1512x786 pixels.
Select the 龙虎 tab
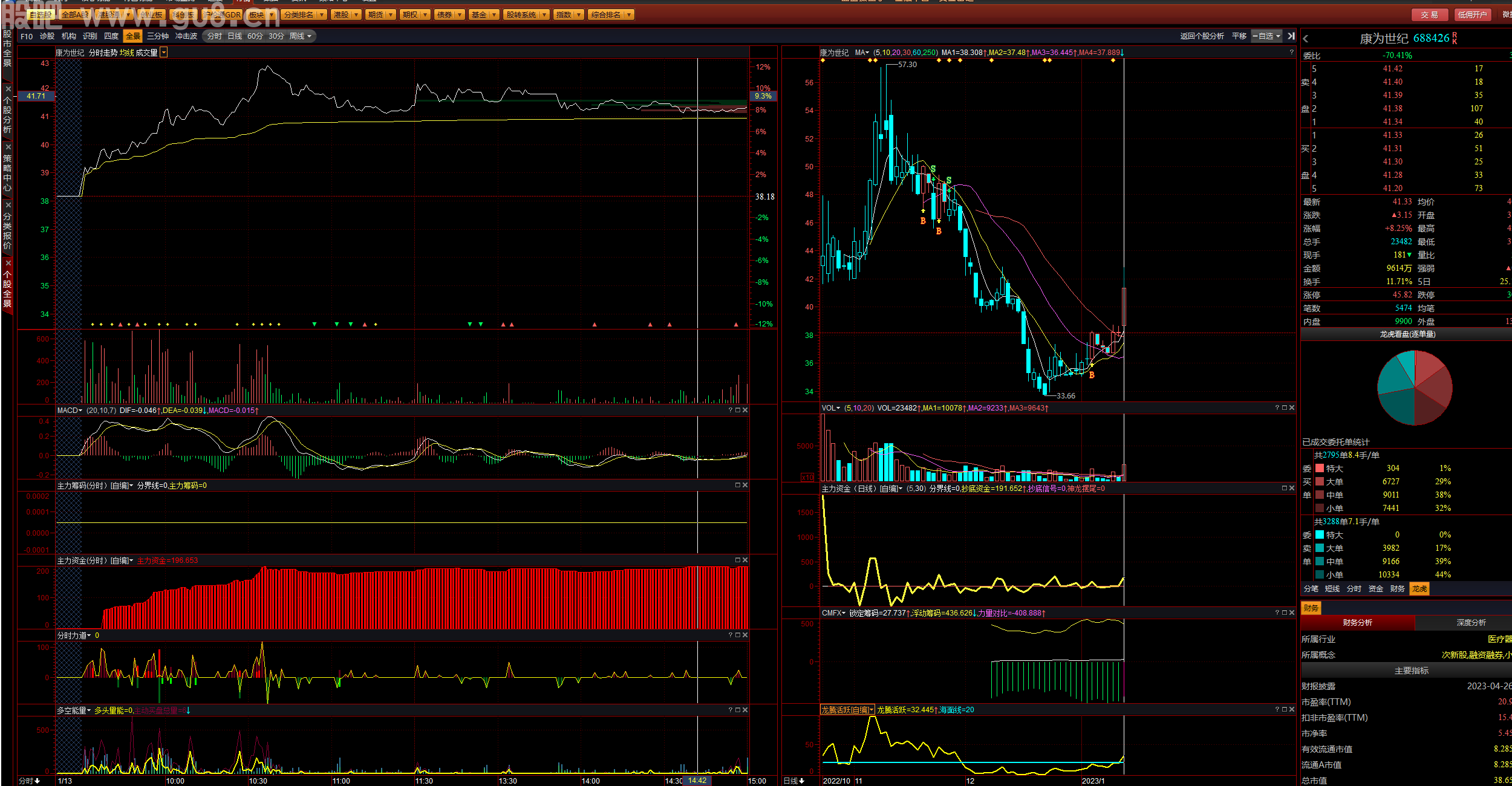pos(1419,588)
